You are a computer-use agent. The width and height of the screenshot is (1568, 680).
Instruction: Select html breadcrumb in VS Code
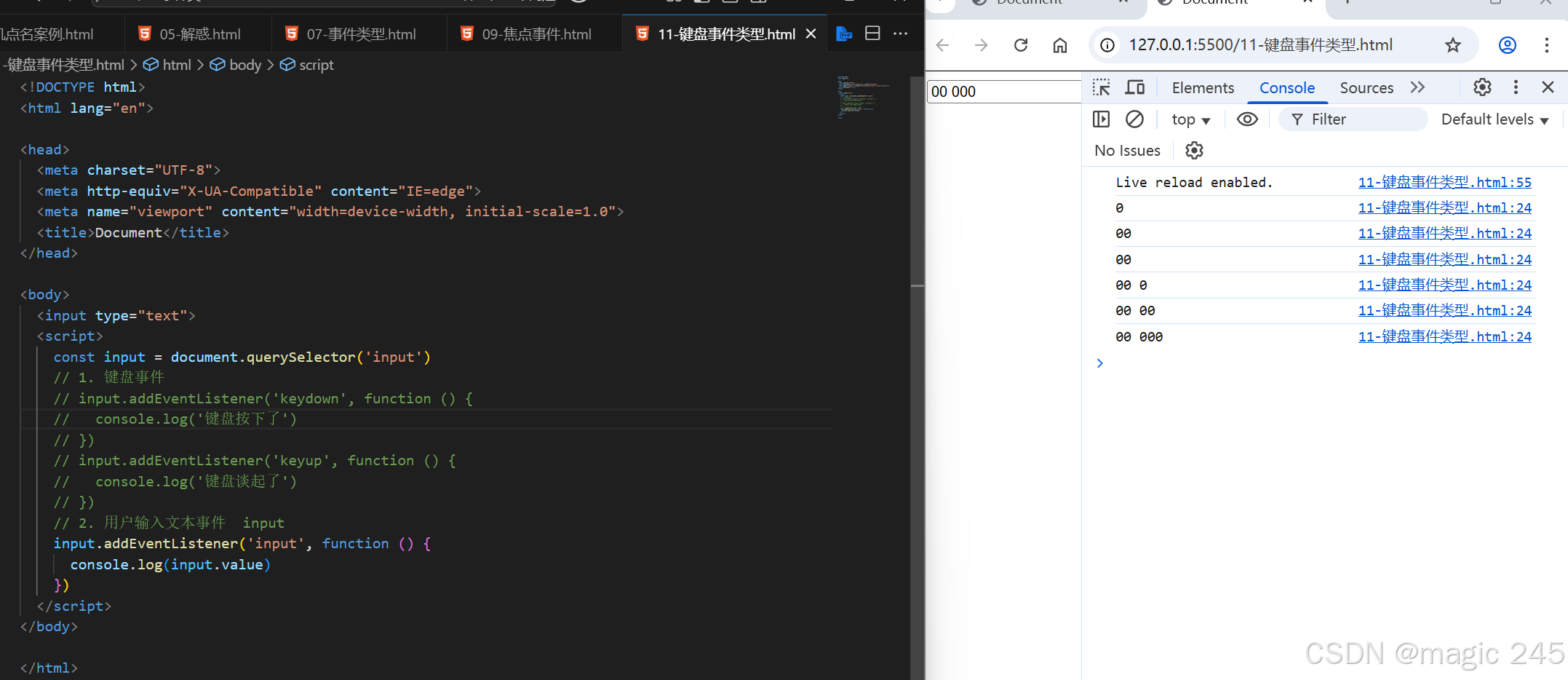[168, 65]
